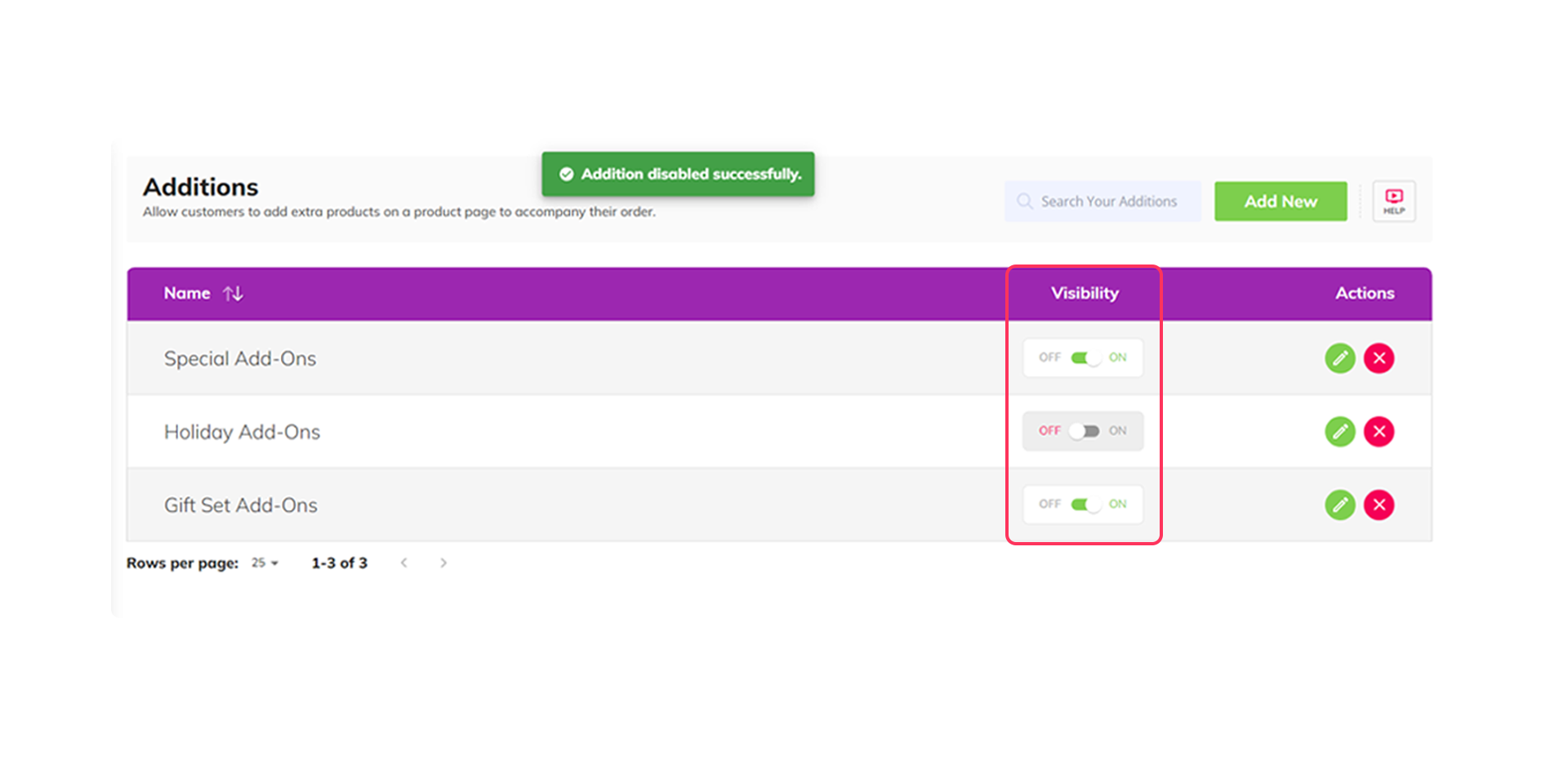Click the magnifier icon in the search bar
The image size is (1568, 778).
click(1024, 201)
